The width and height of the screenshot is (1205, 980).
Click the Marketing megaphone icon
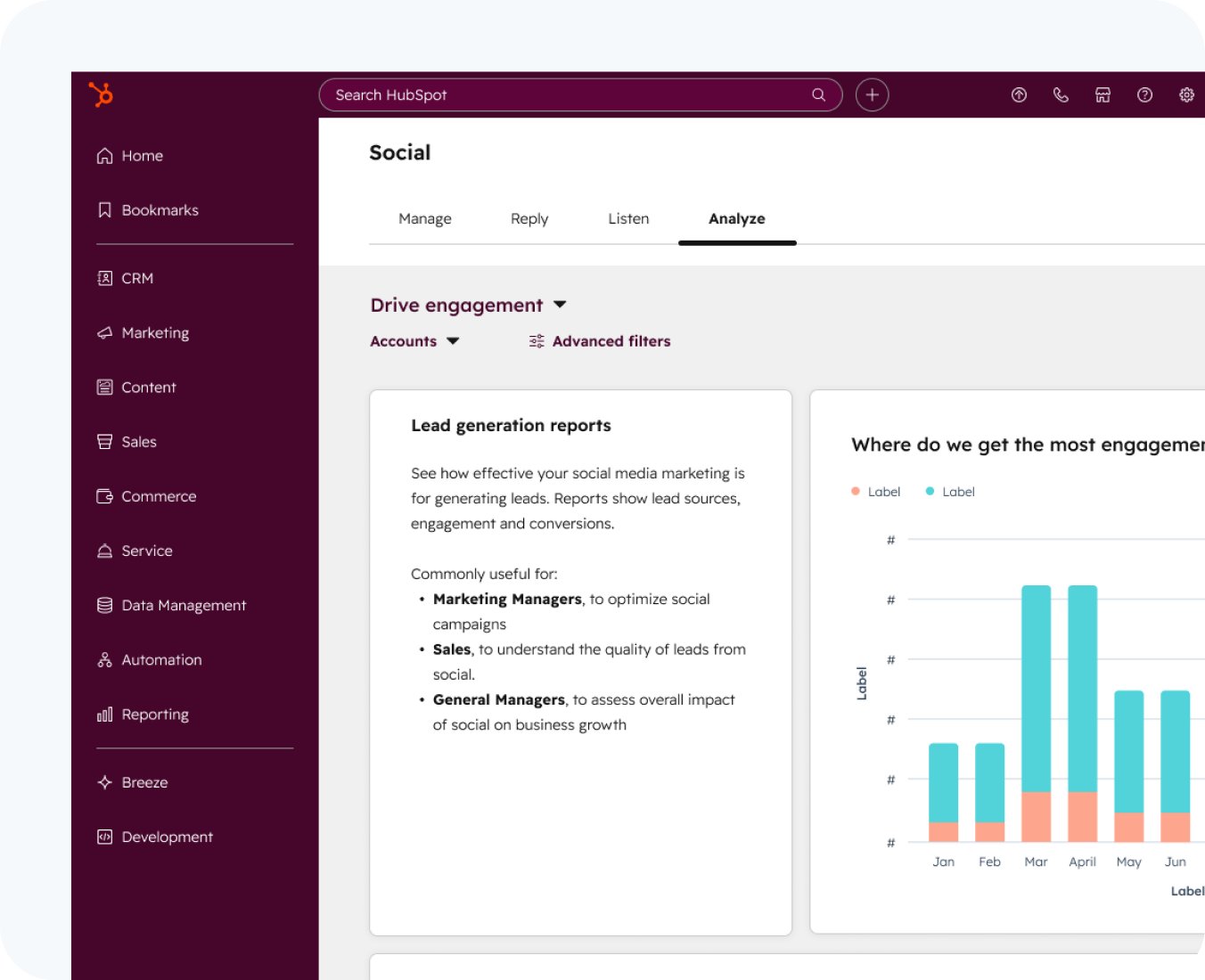(x=105, y=332)
